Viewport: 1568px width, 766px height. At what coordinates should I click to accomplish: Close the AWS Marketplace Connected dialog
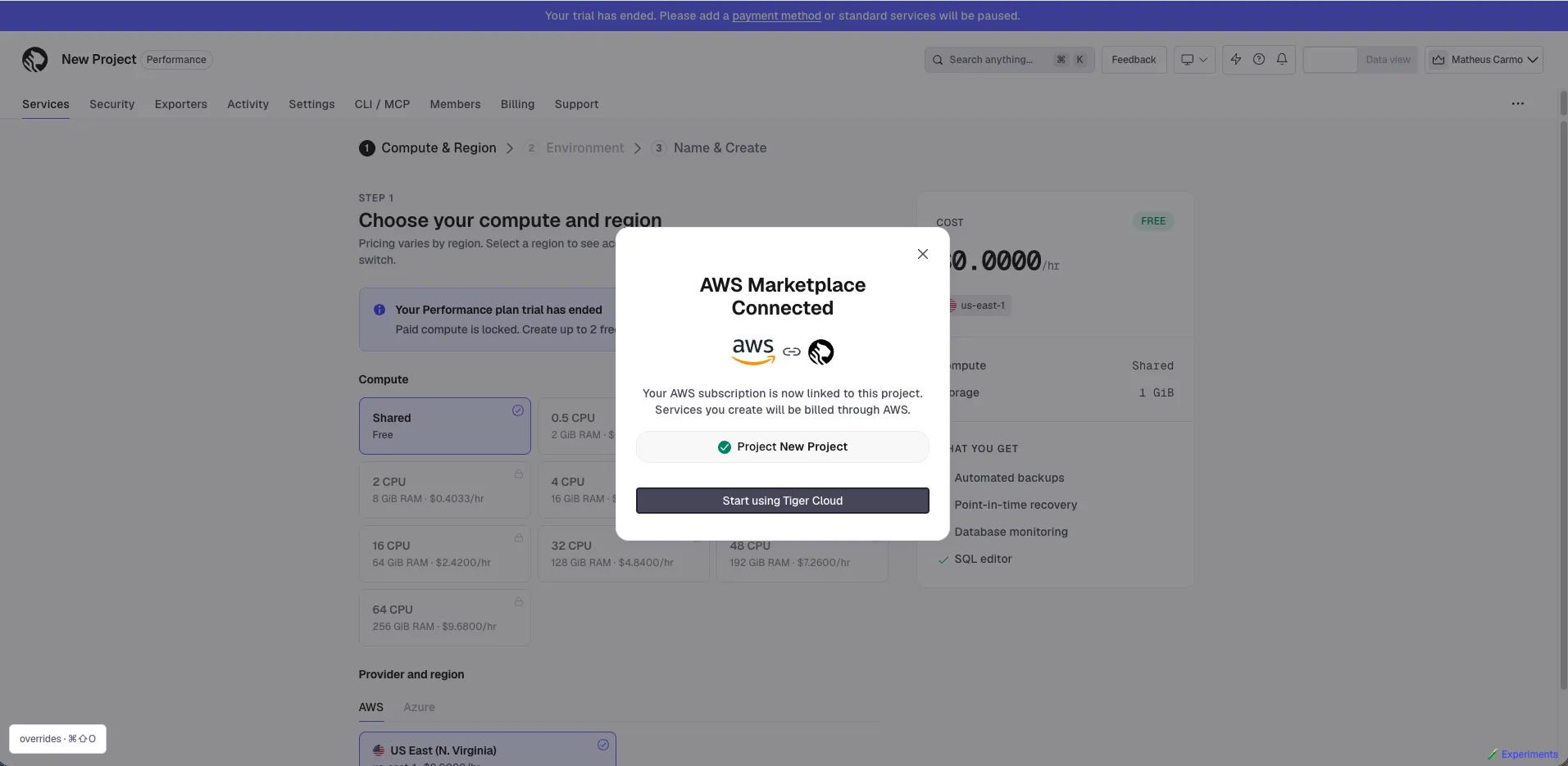tap(922, 254)
